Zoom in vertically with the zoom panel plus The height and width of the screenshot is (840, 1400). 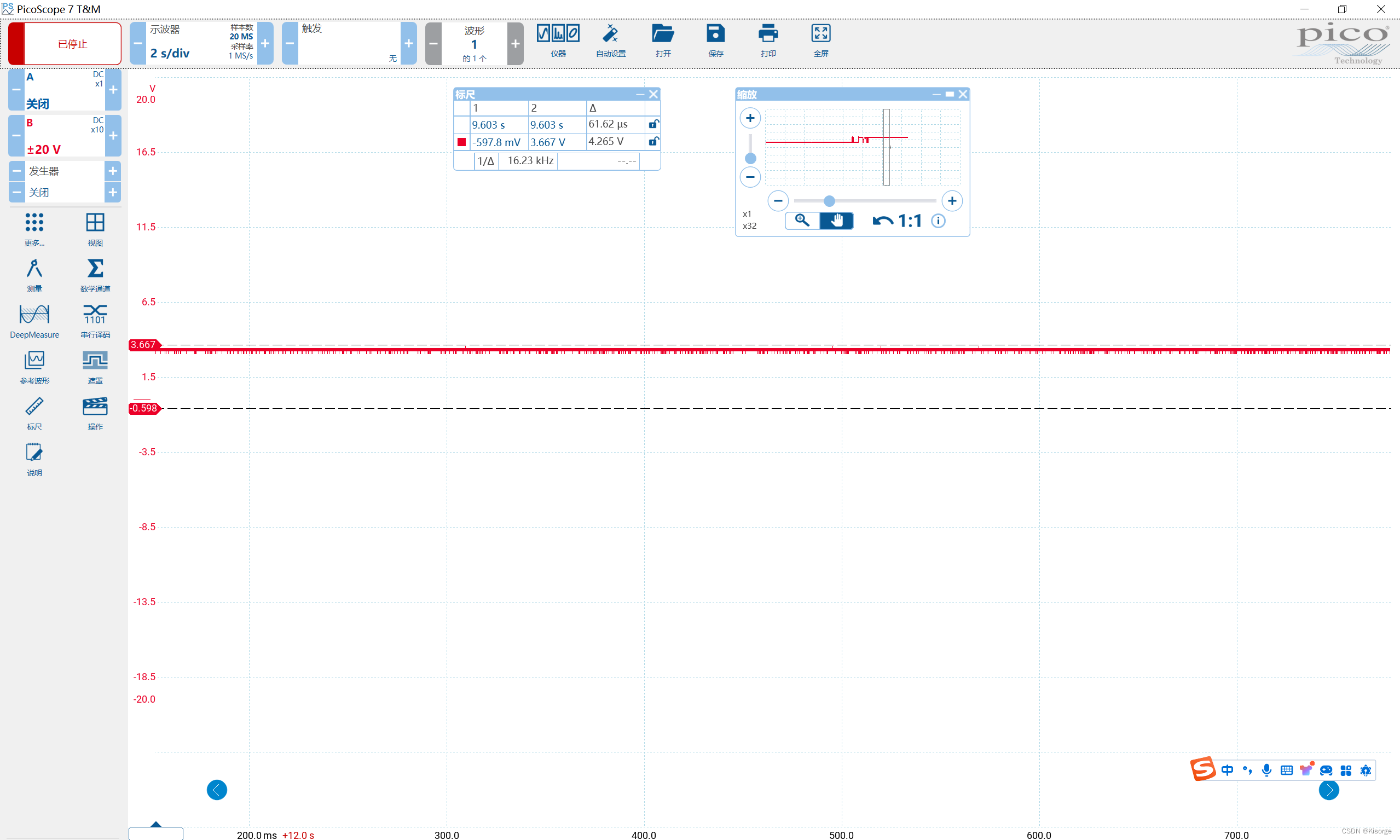[750, 118]
